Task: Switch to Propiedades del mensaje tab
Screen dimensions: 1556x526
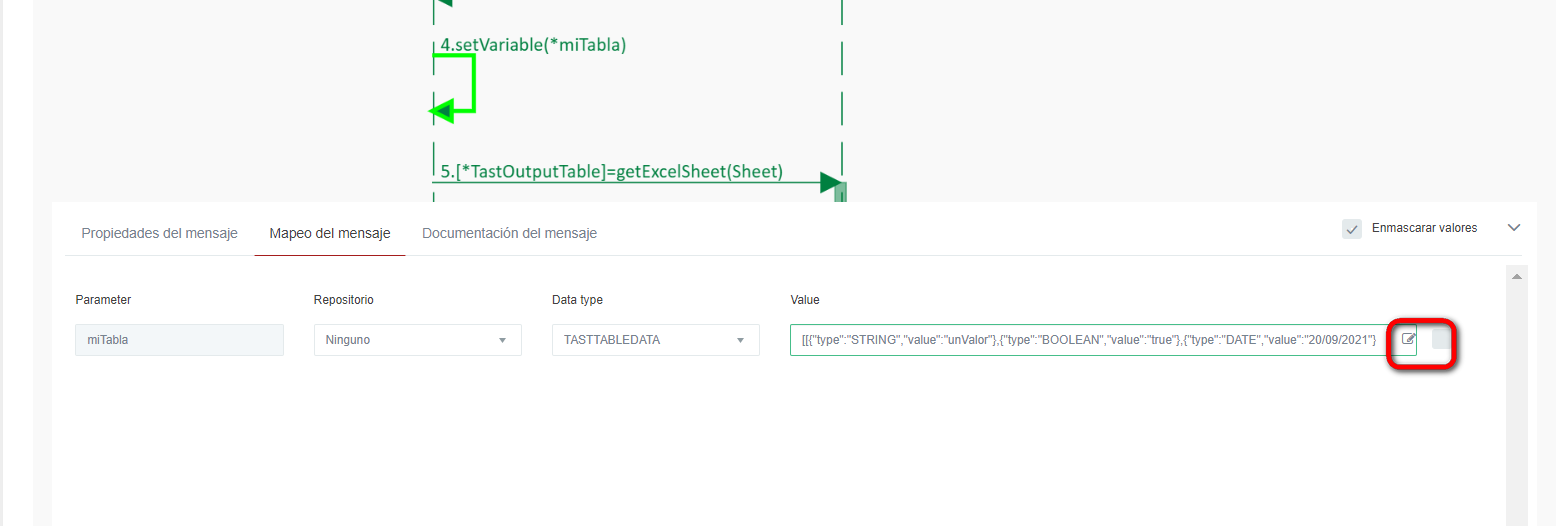Action: point(159,233)
